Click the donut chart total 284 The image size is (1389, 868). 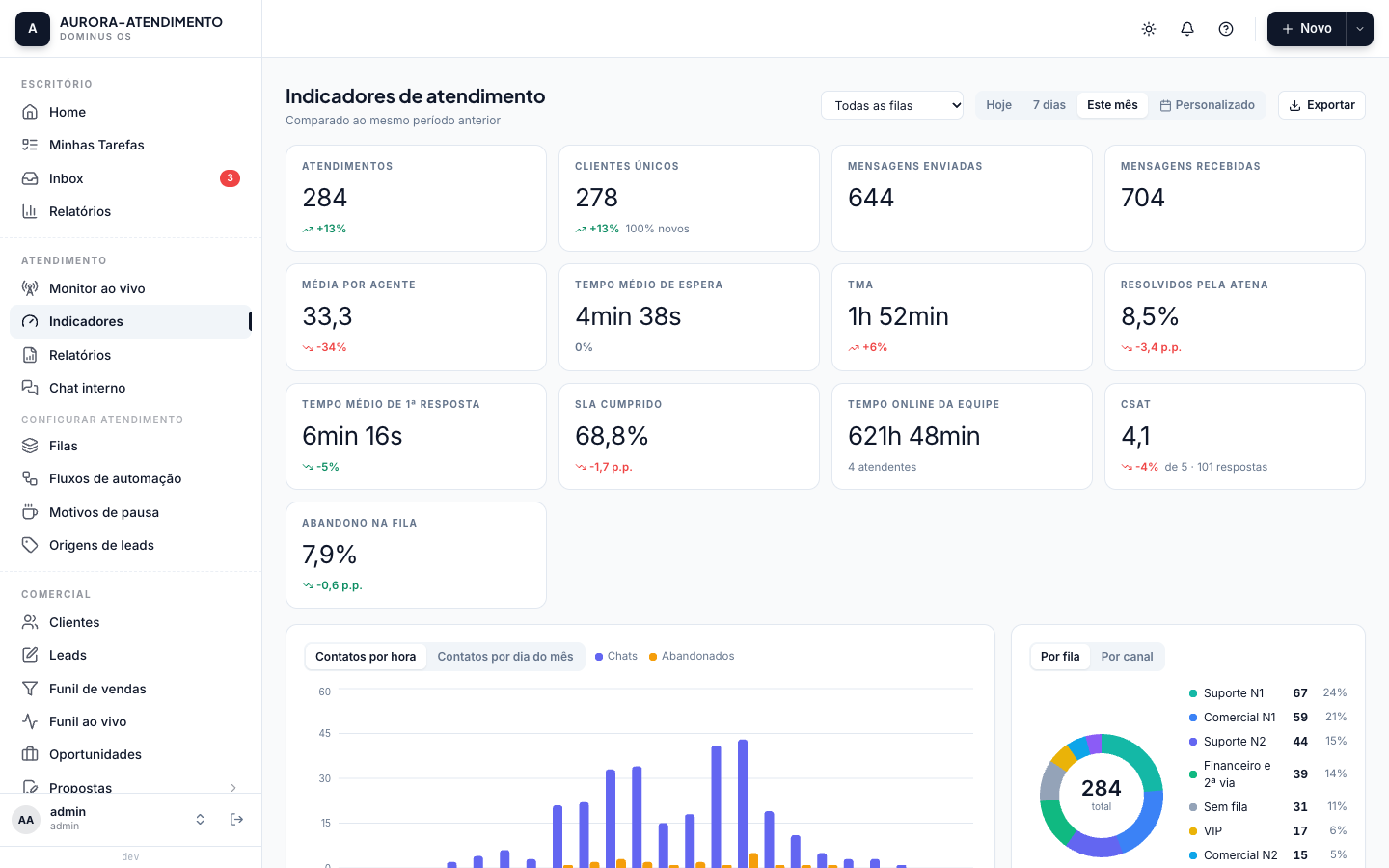(x=1102, y=794)
